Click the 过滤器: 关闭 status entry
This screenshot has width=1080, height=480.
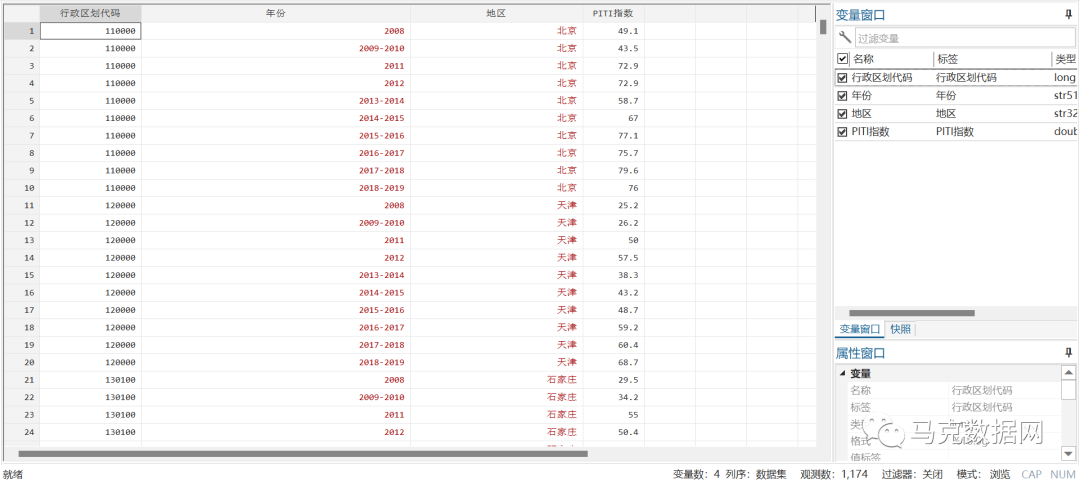tap(912, 474)
